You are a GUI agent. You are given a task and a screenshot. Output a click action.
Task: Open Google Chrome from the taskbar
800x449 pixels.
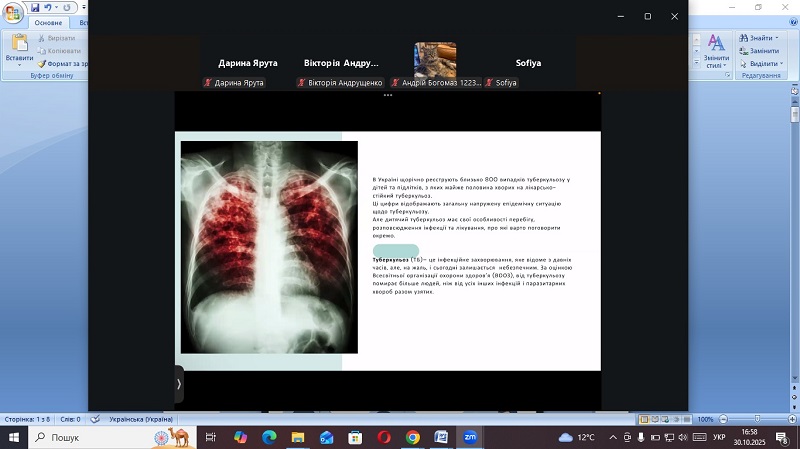pyautogui.click(x=413, y=437)
